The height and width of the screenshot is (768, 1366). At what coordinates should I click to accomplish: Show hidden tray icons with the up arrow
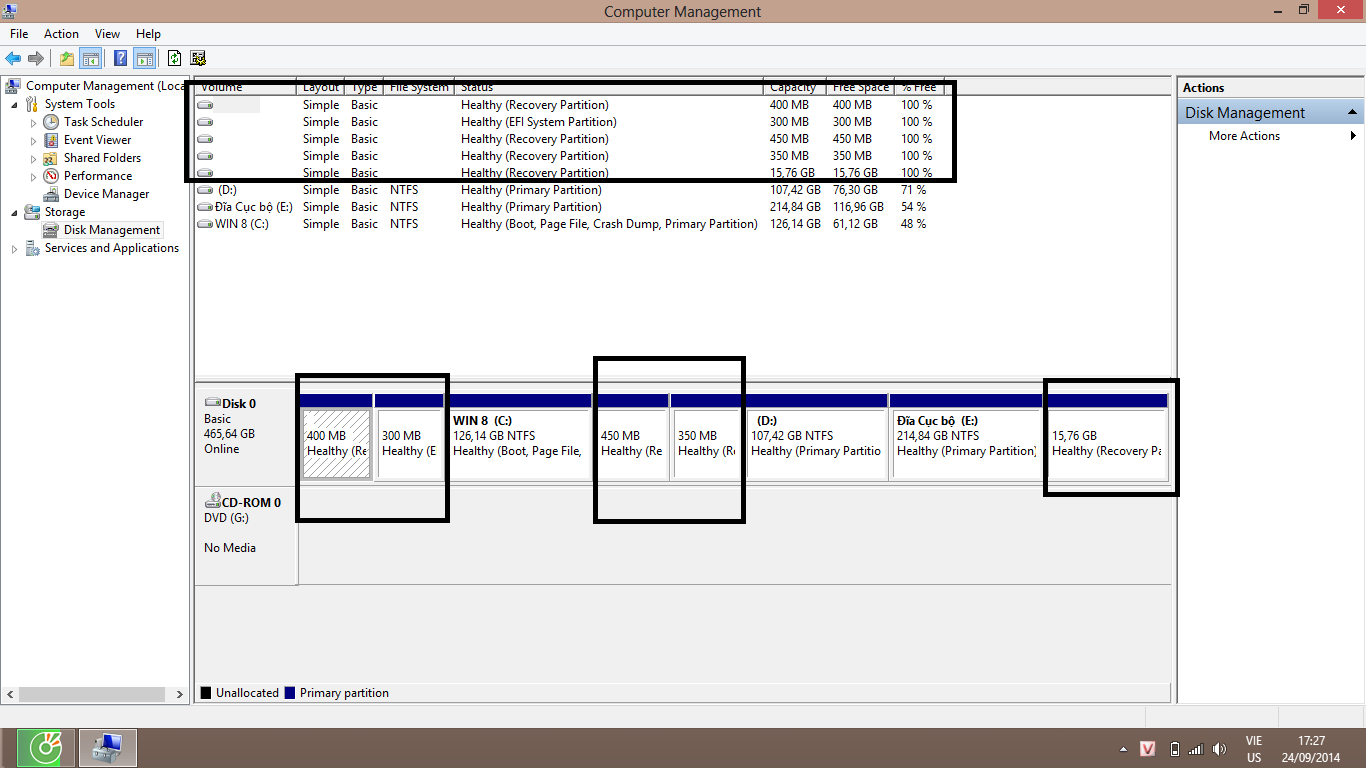[x=1125, y=749]
